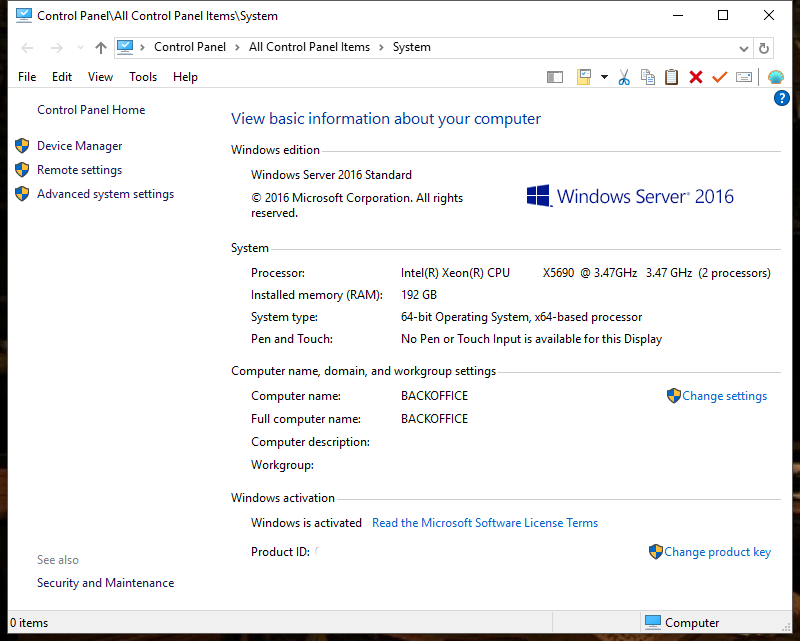The height and width of the screenshot is (641, 800).
Task: Expand the chevron before System breadcrumb
Action: point(381,47)
